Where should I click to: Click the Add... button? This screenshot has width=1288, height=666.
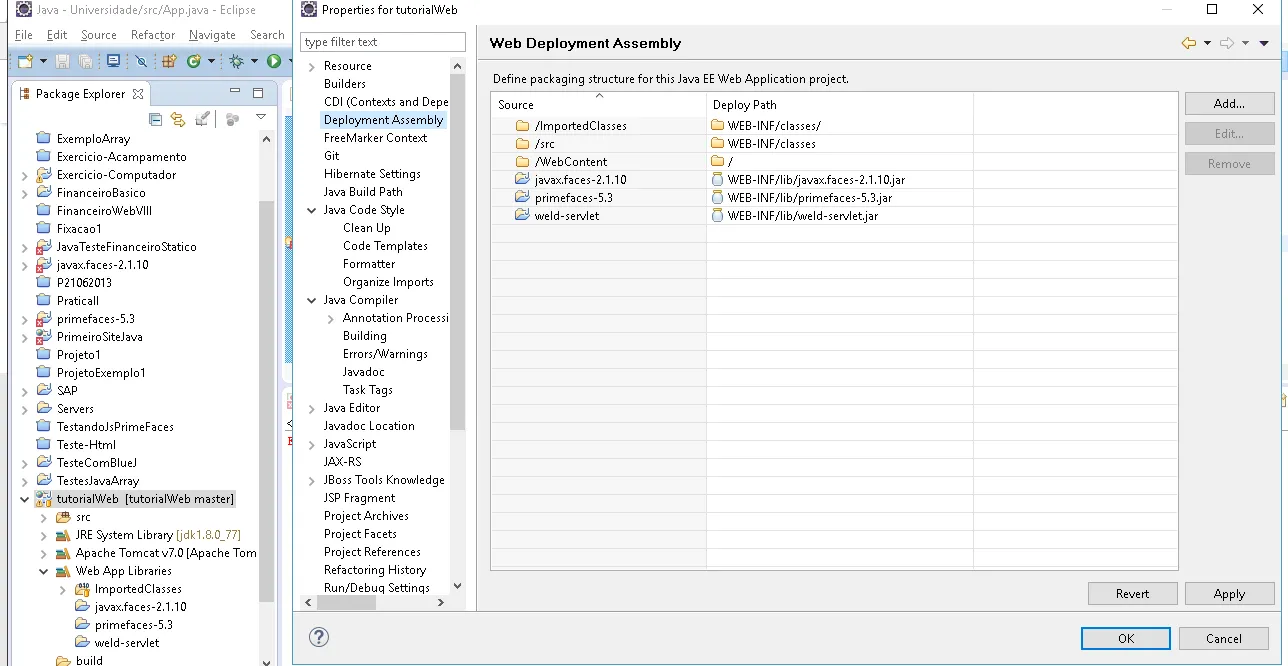(1229, 103)
